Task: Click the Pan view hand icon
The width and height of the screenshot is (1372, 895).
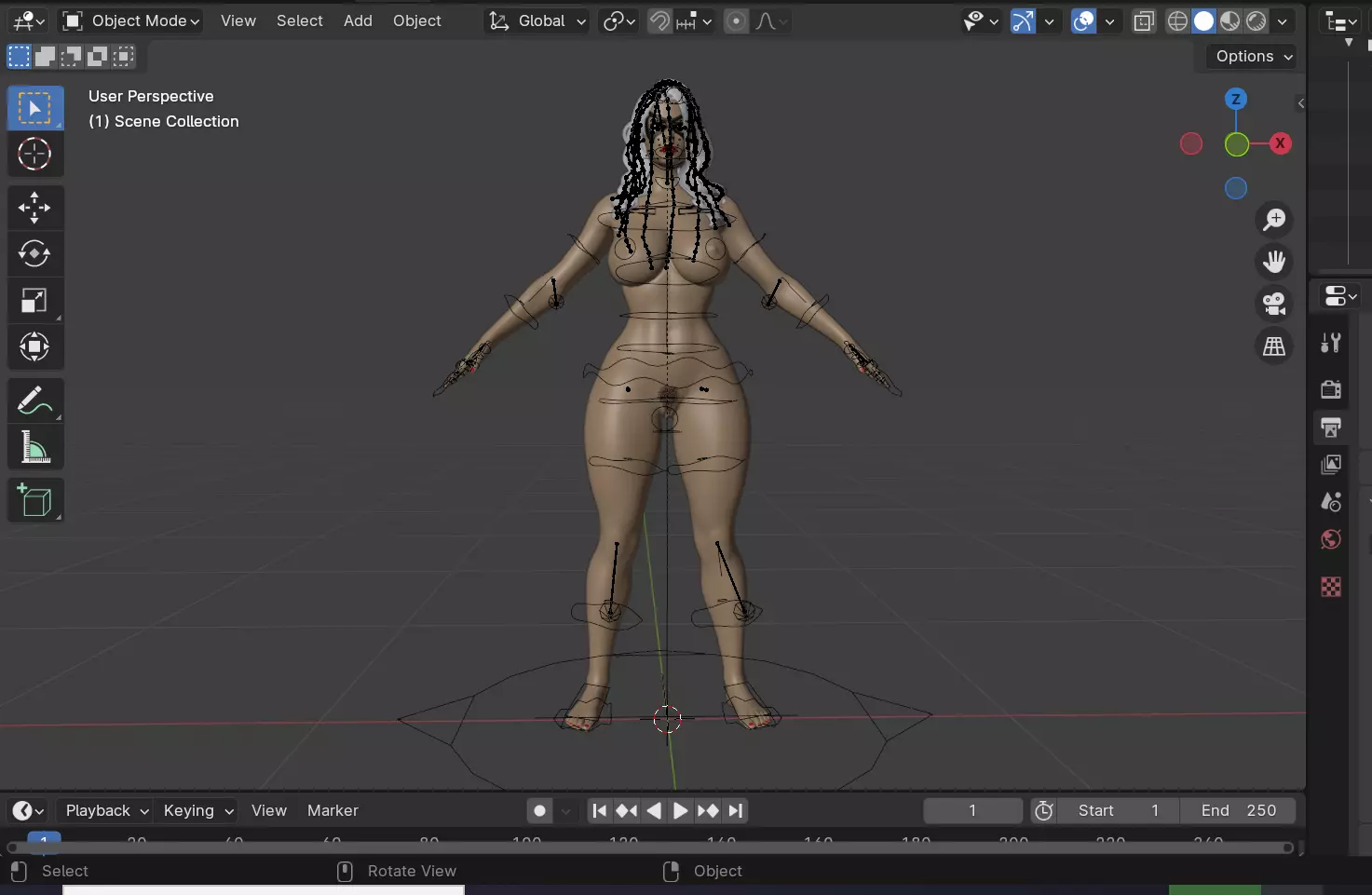Action: pyautogui.click(x=1274, y=262)
